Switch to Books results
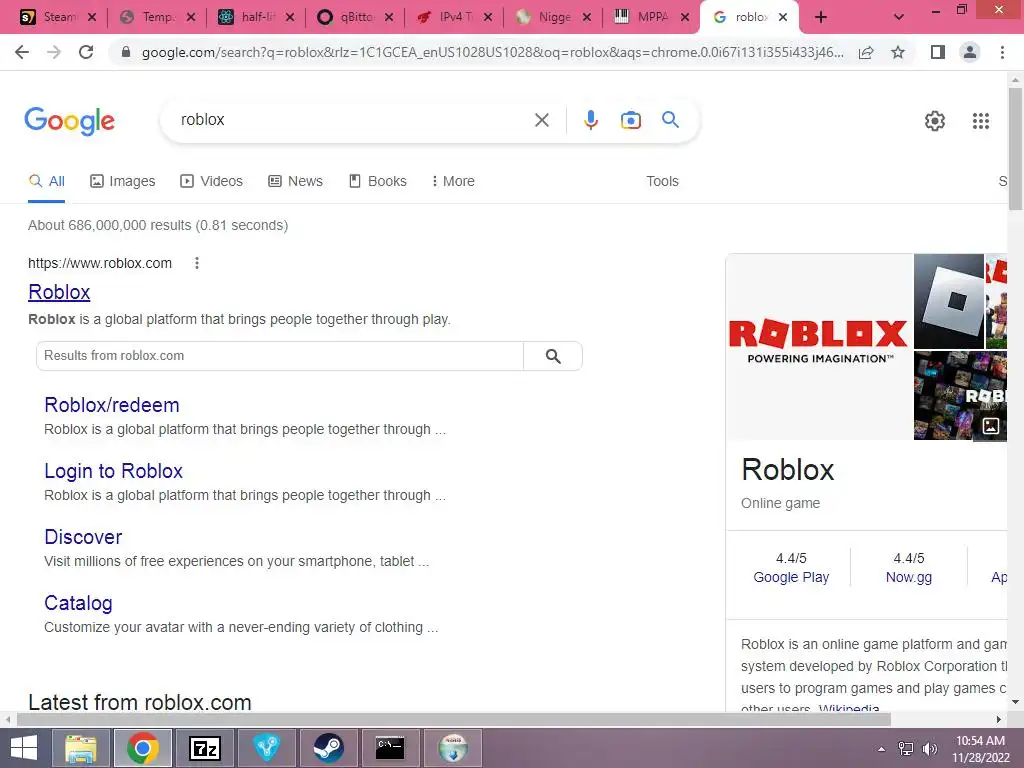 377,182
